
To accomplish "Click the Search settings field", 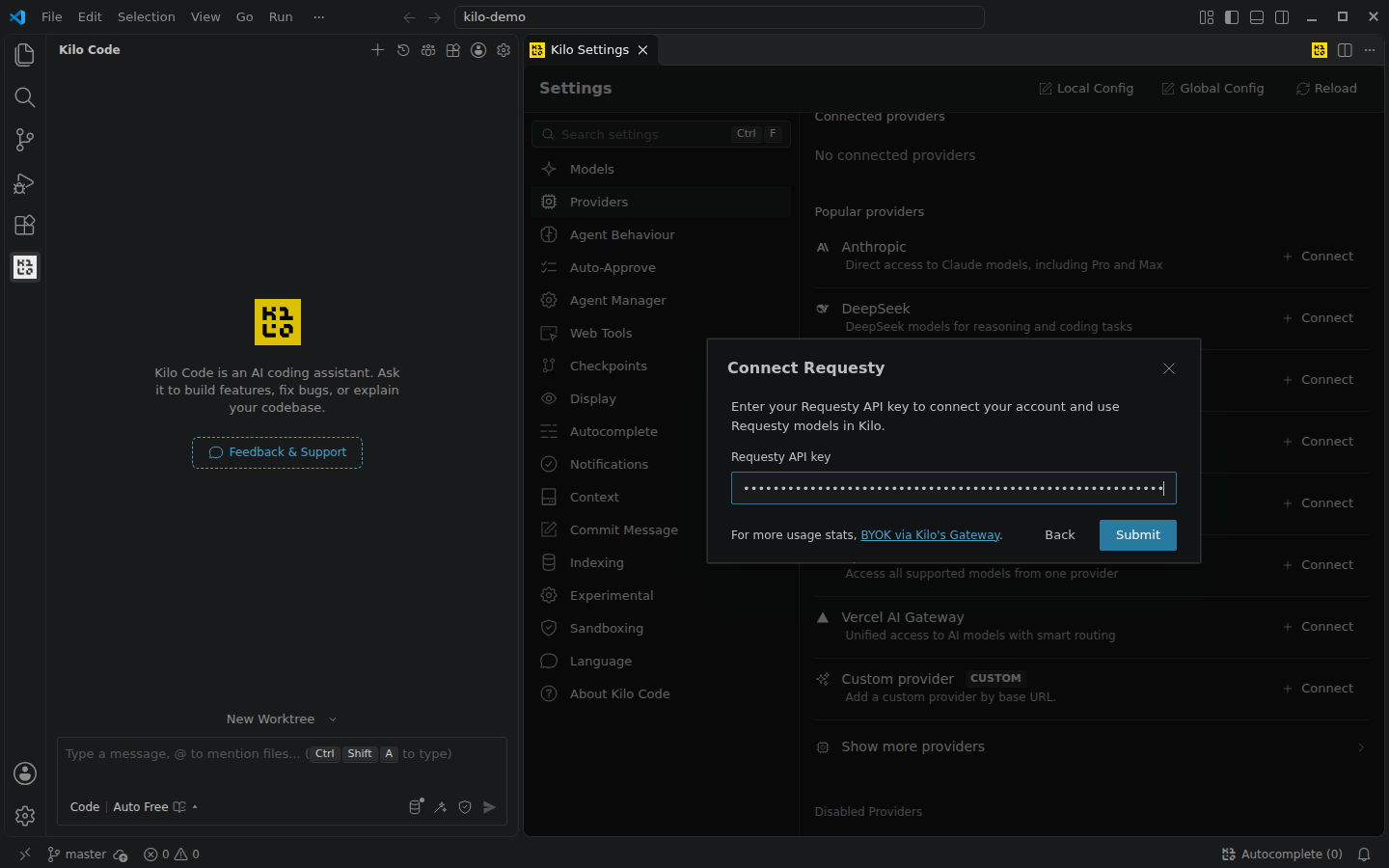I will (661, 134).
